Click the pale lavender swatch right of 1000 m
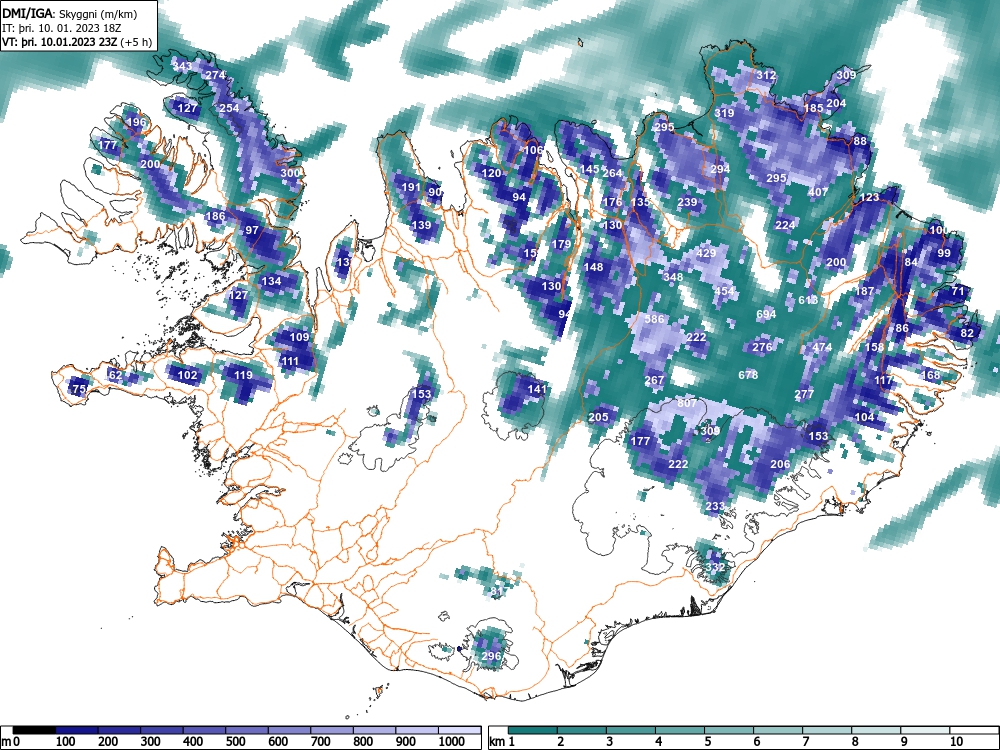The height and width of the screenshot is (750, 1000). 460,730
